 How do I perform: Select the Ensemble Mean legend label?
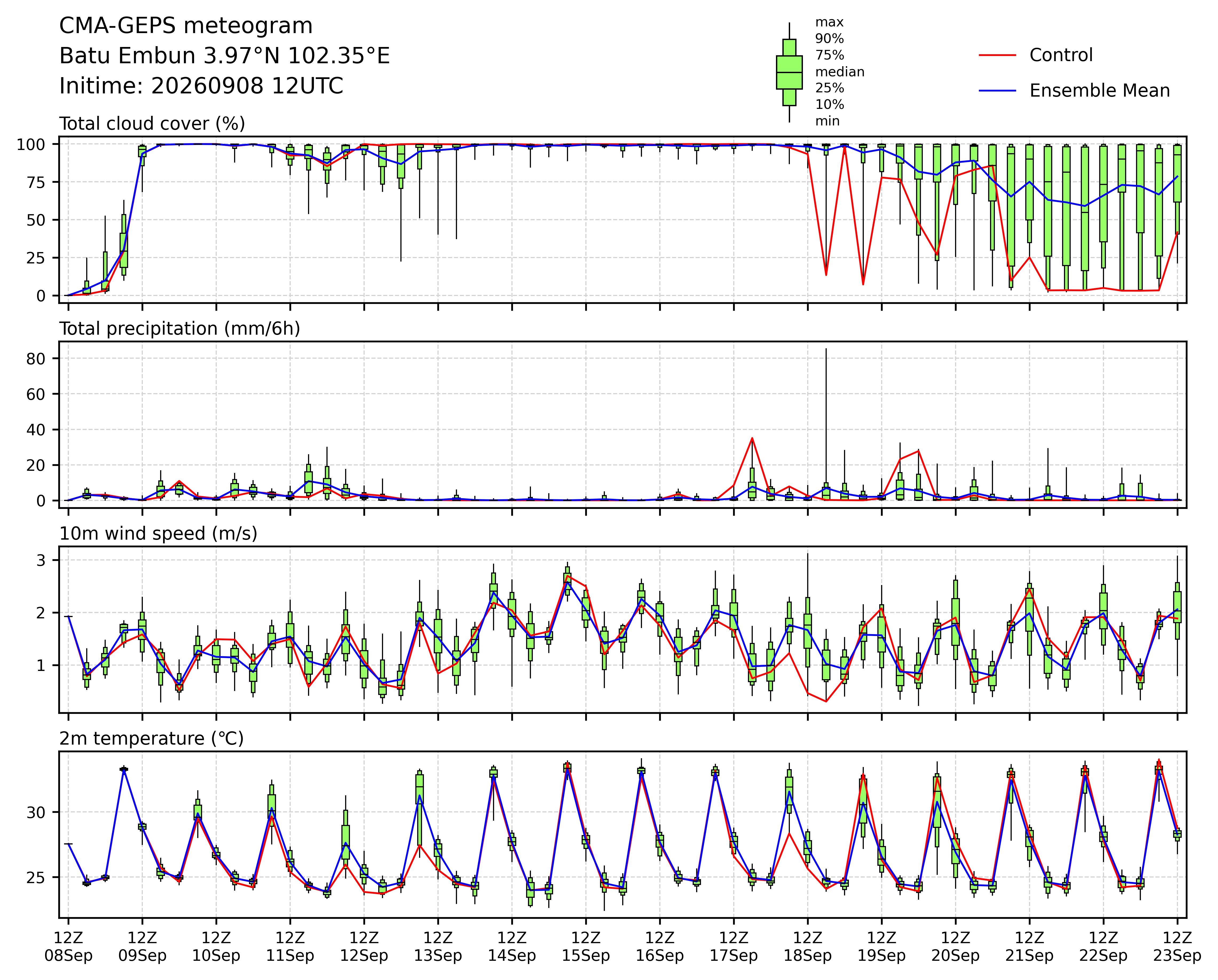[x=1099, y=91]
